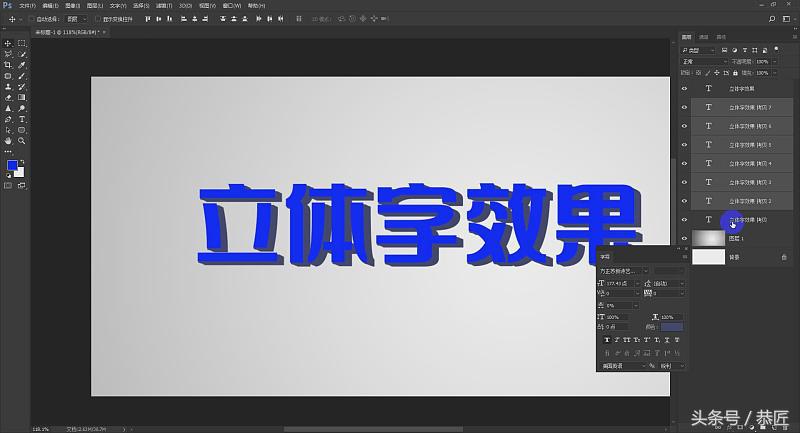Hide the 立体字效果 拷贝 7 layer

[x=684, y=108]
